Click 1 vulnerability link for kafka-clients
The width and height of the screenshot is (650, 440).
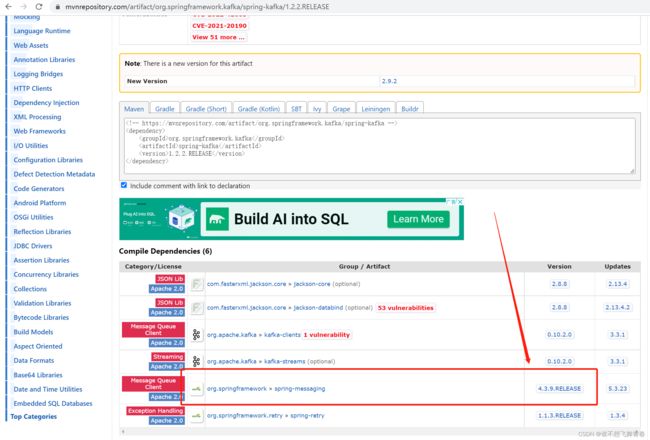click(327, 335)
